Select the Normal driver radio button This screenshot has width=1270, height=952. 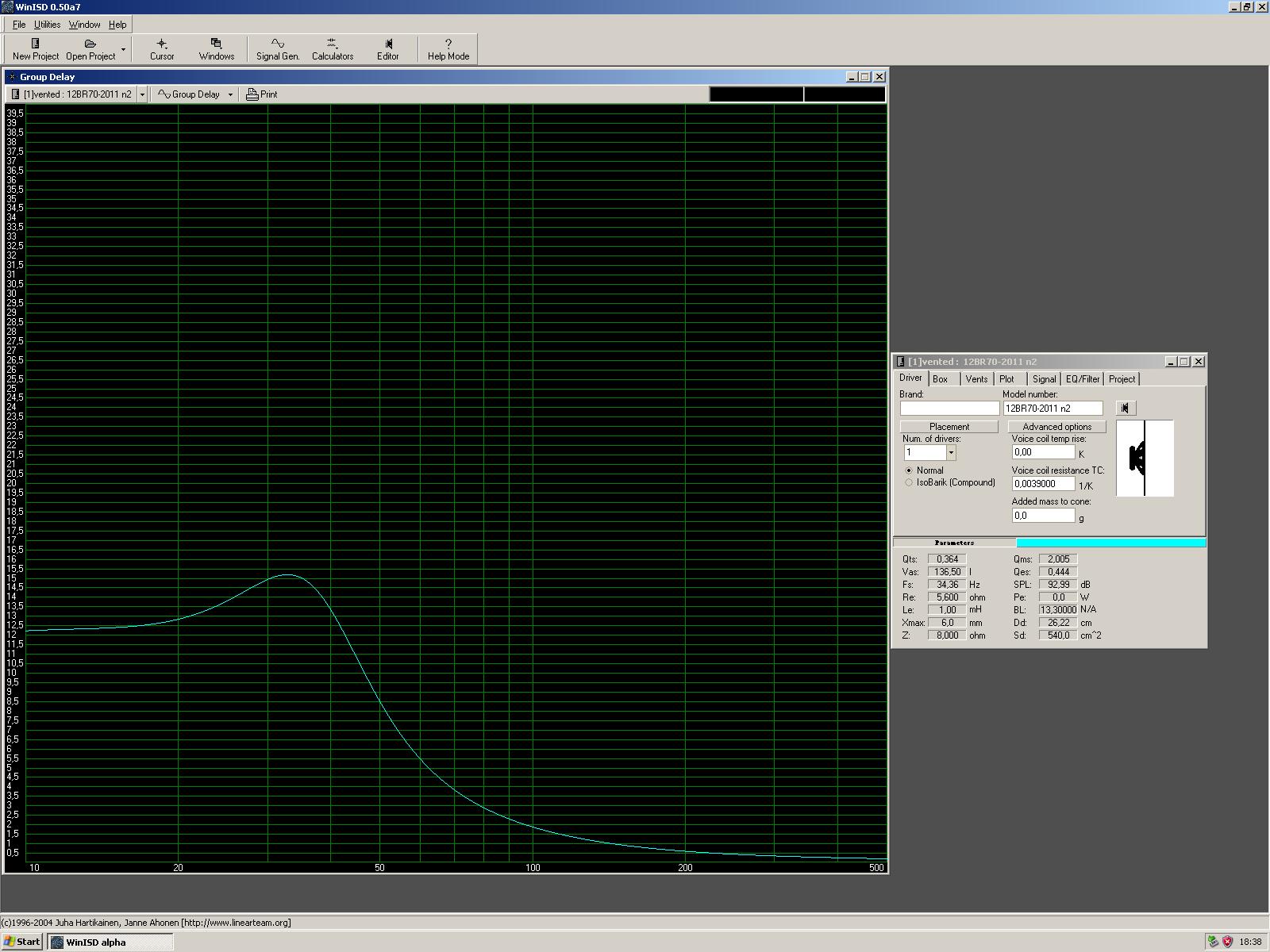point(910,470)
